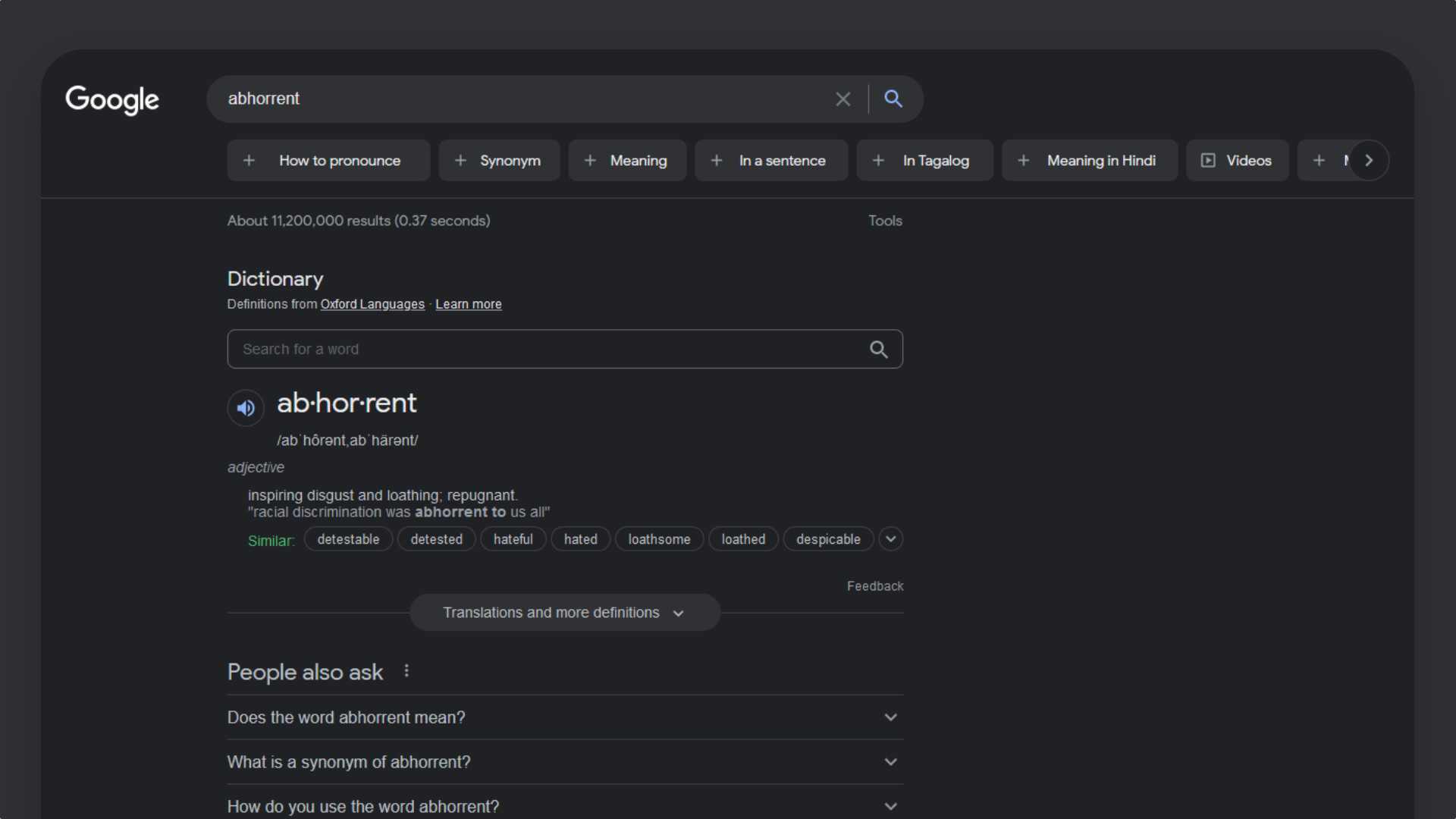Image resolution: width=1456 pixels, height=819 pixels.
Task: Click the dictionary word search magnifier icon
Action: pyautogui.click(x=878, y=350)
